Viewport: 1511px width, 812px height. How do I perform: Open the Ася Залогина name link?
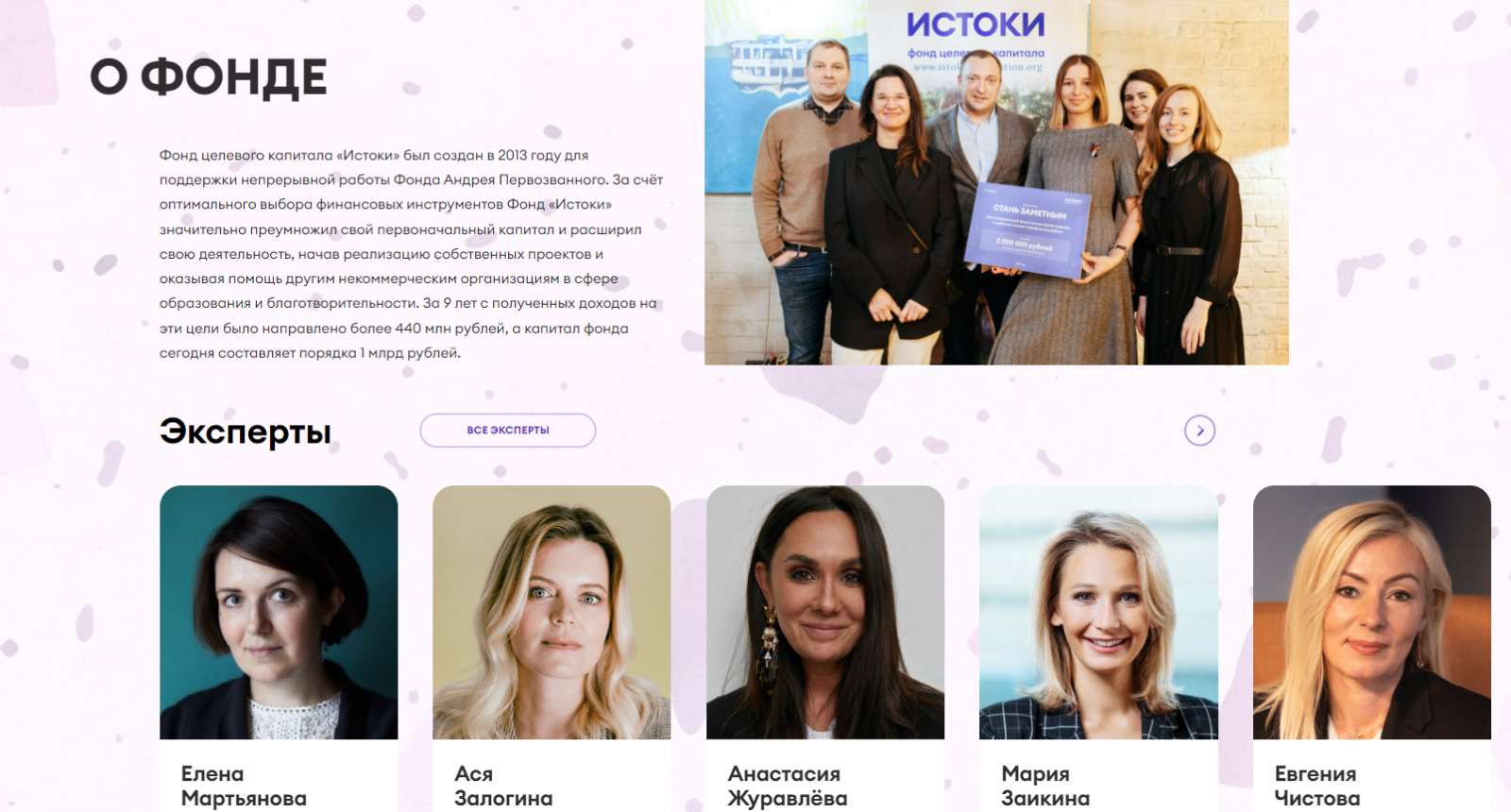(x=503, y=786)
